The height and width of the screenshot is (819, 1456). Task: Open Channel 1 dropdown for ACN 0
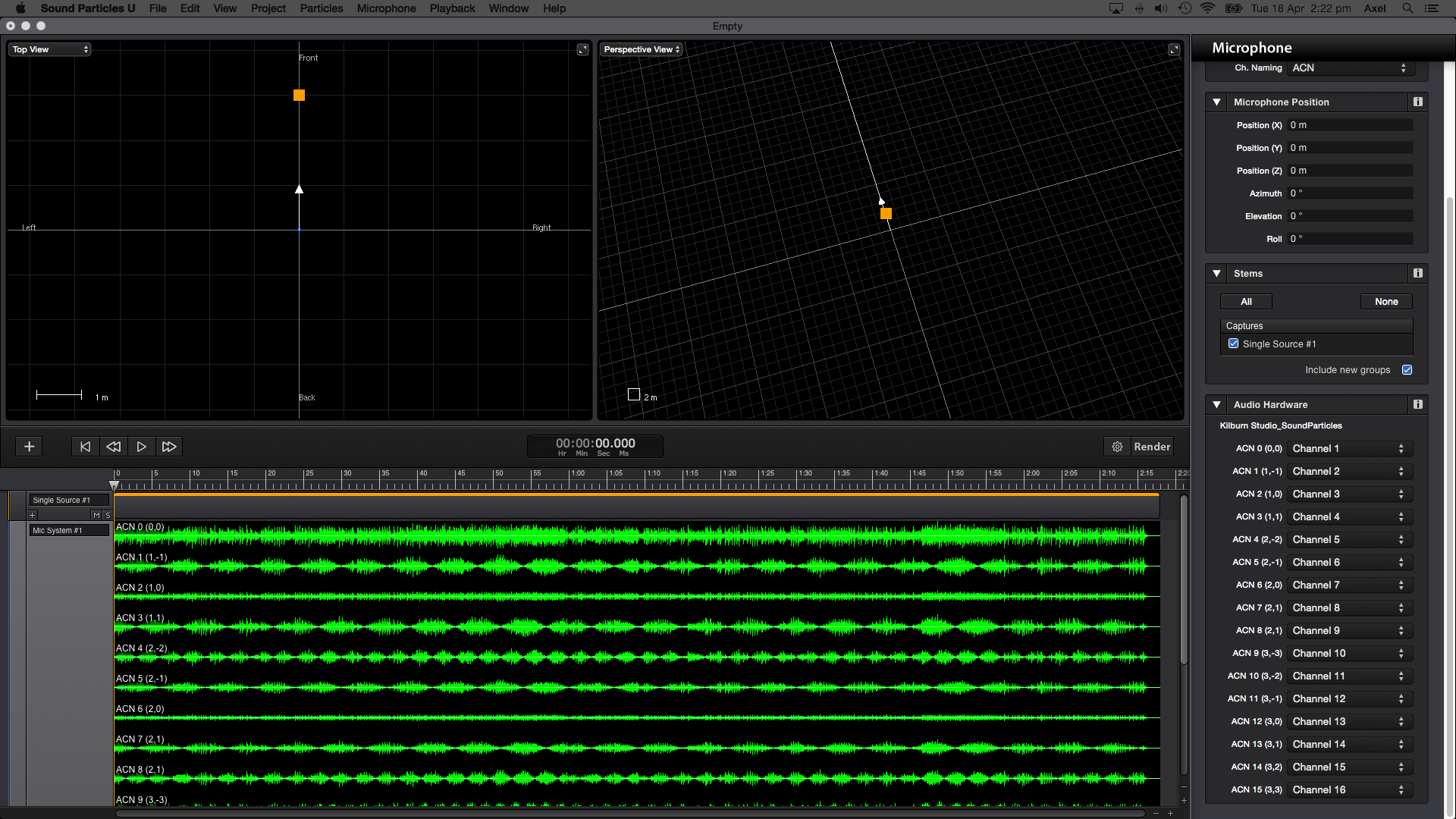pos(1349,448)
